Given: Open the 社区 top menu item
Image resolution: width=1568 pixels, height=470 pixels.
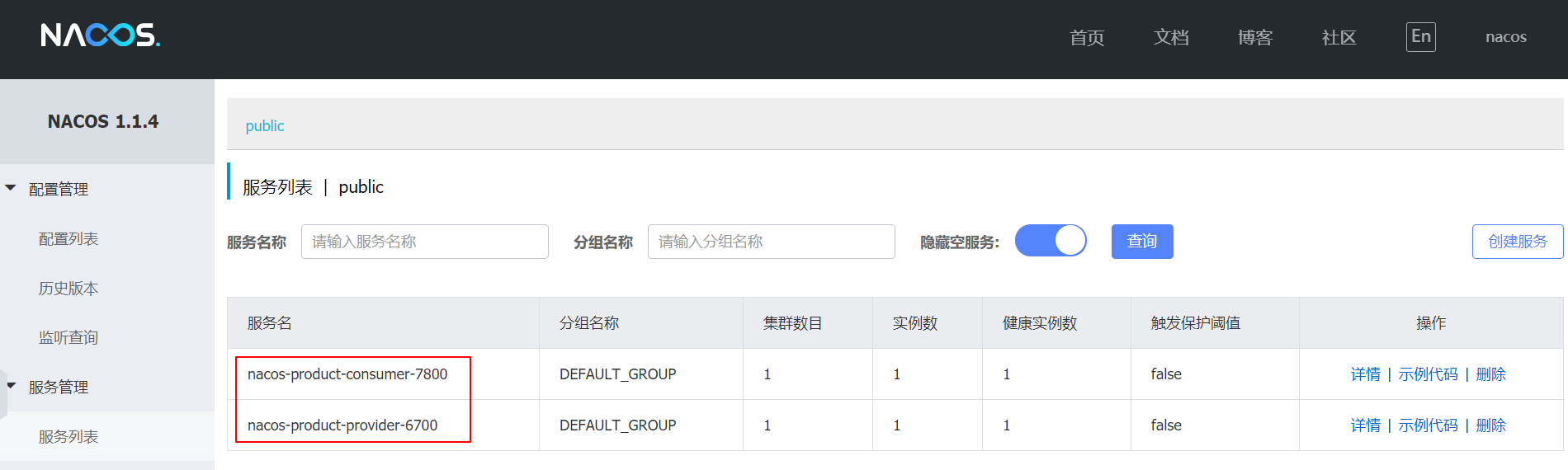Looking at the screenshot, I should coord(1339,37).
